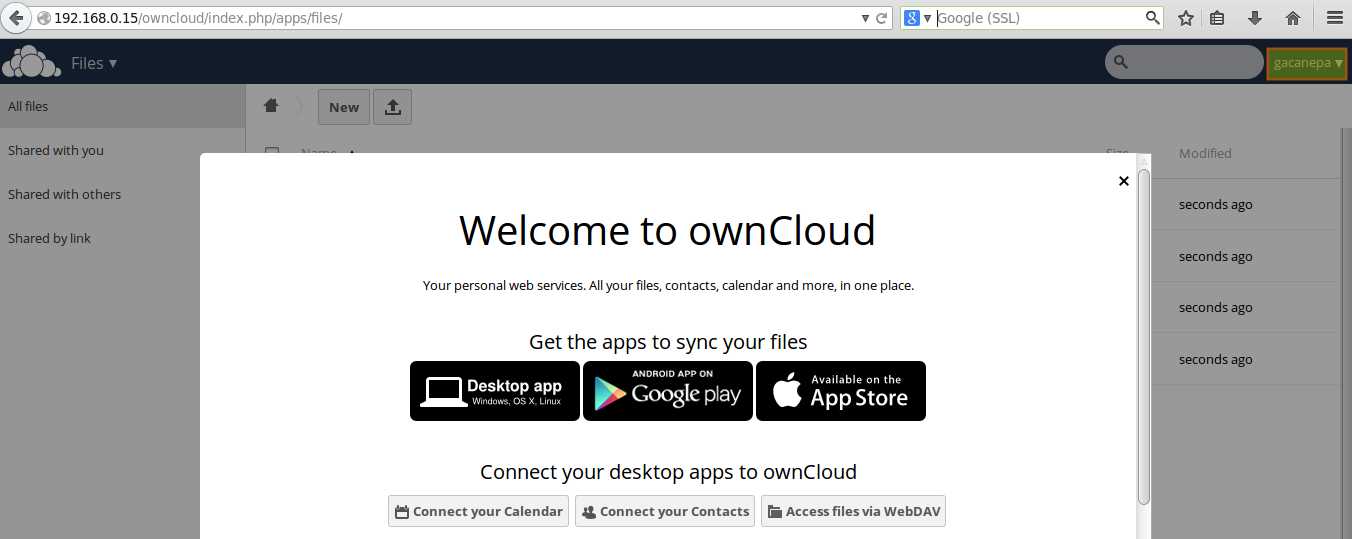Open the gacanepa user menu

1308,62
